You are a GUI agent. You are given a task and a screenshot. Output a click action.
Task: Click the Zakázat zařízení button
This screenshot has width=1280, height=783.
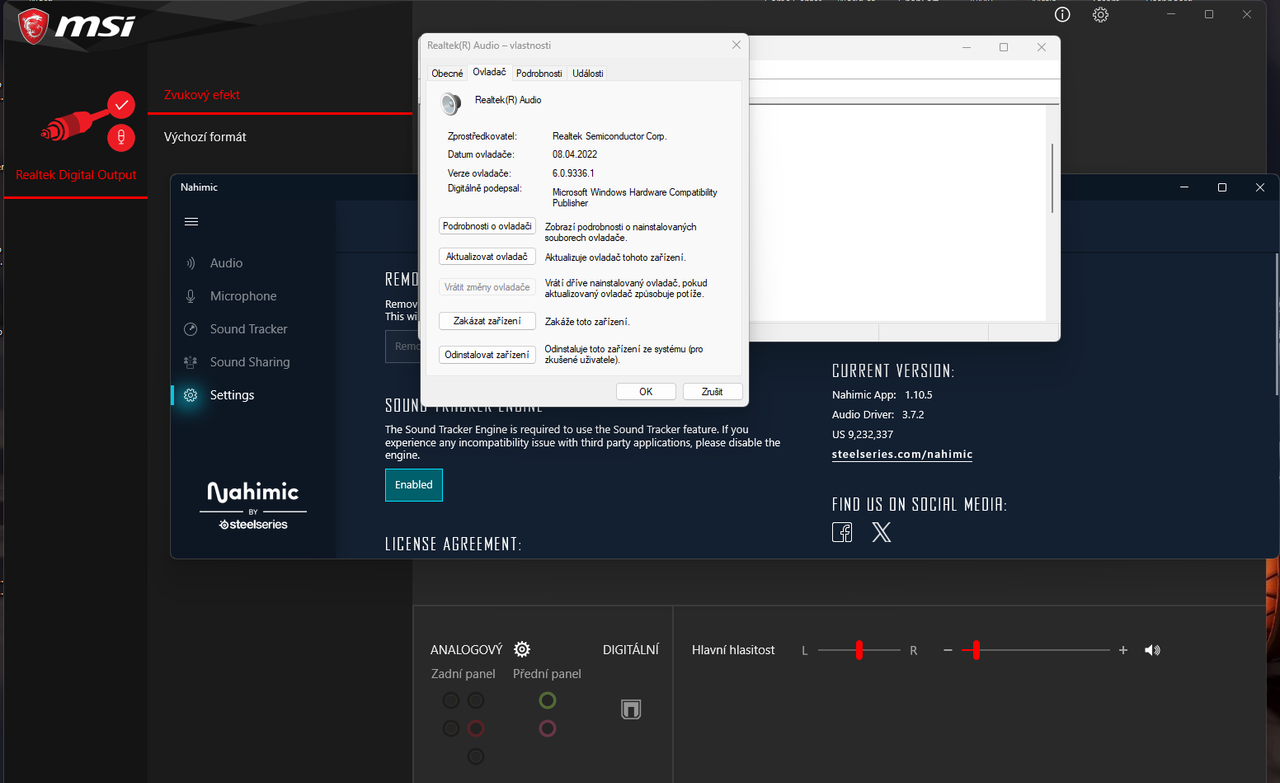click(x=487, y=321)
